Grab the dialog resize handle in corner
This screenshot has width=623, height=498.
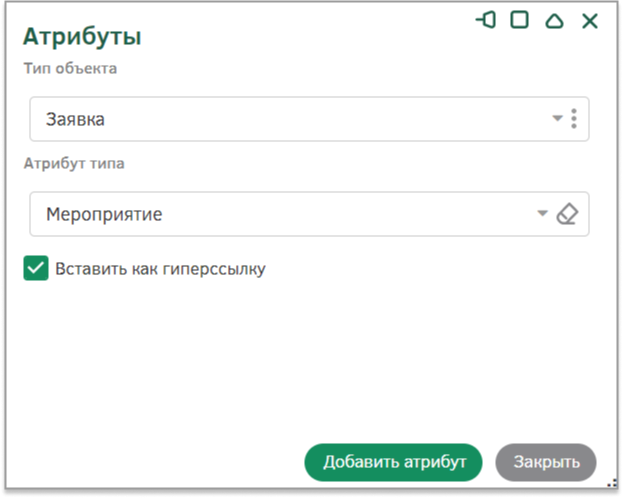(612, 483)
